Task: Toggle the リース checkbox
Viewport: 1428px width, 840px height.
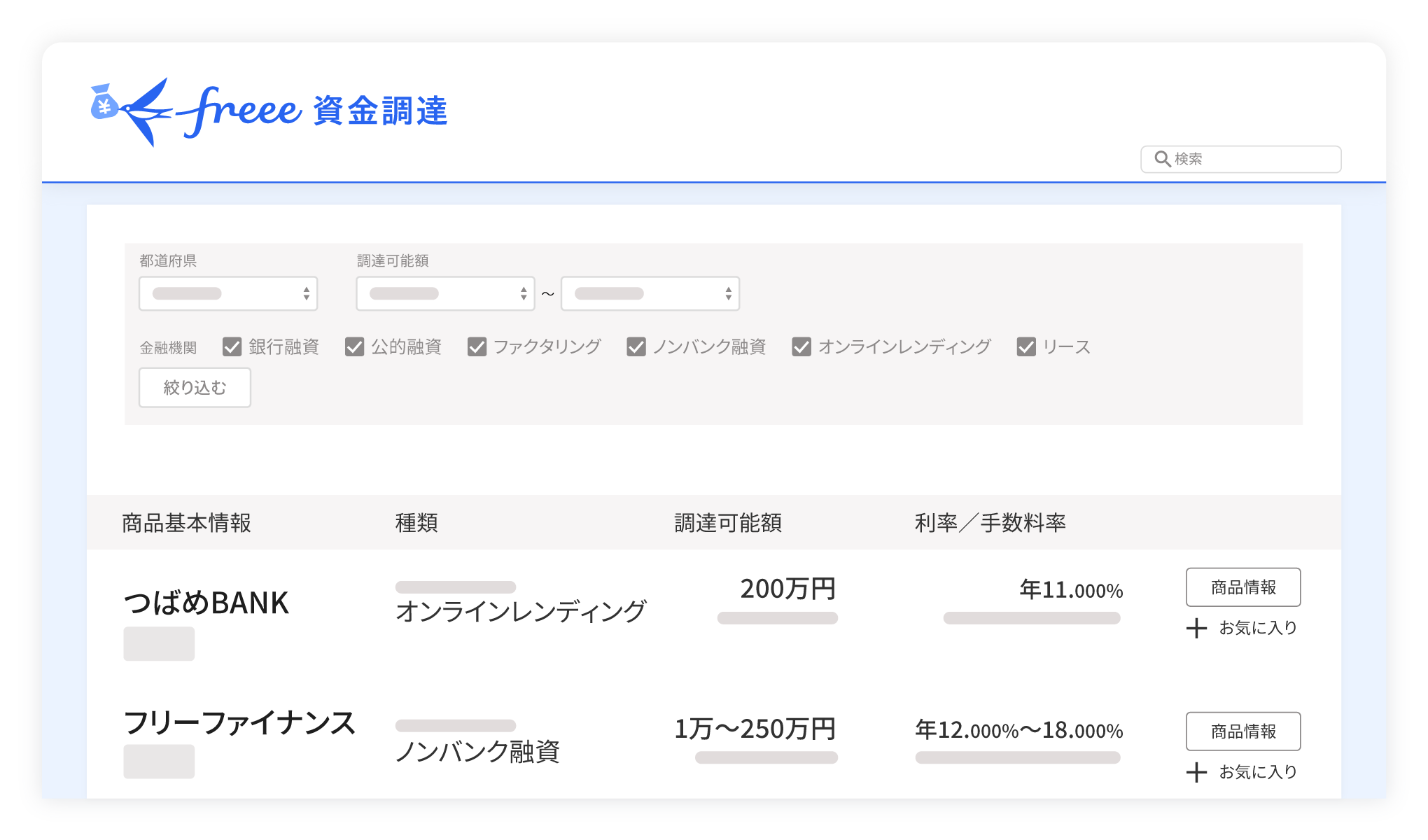Action: [x=1026, y=346]
